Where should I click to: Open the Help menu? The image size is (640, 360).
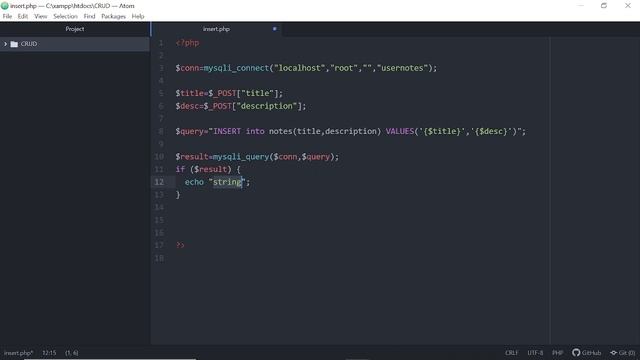pyautogui.click(x=138, y=16)
